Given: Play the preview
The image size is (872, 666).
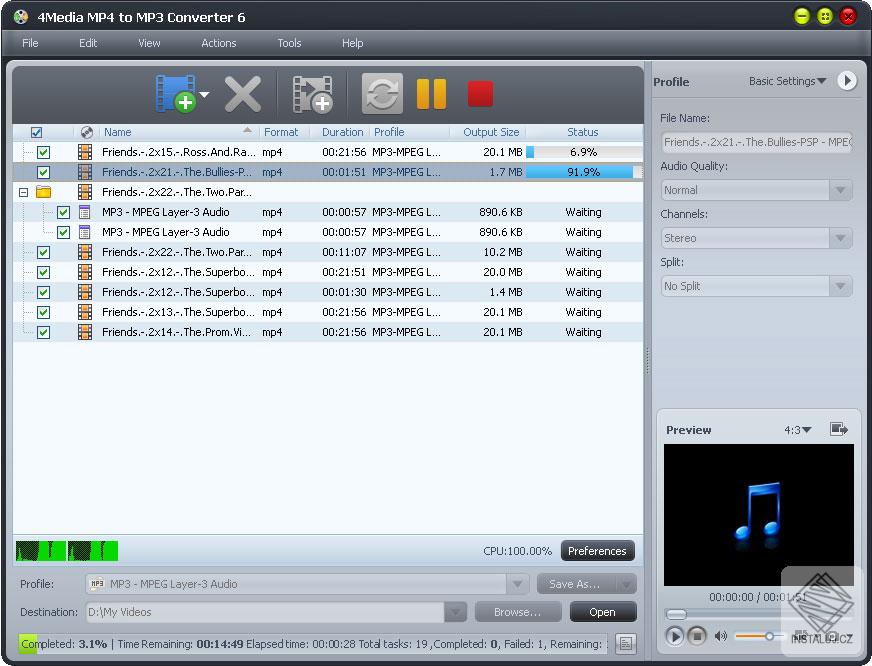Looking at the screenshot, I should coord(675,635).
